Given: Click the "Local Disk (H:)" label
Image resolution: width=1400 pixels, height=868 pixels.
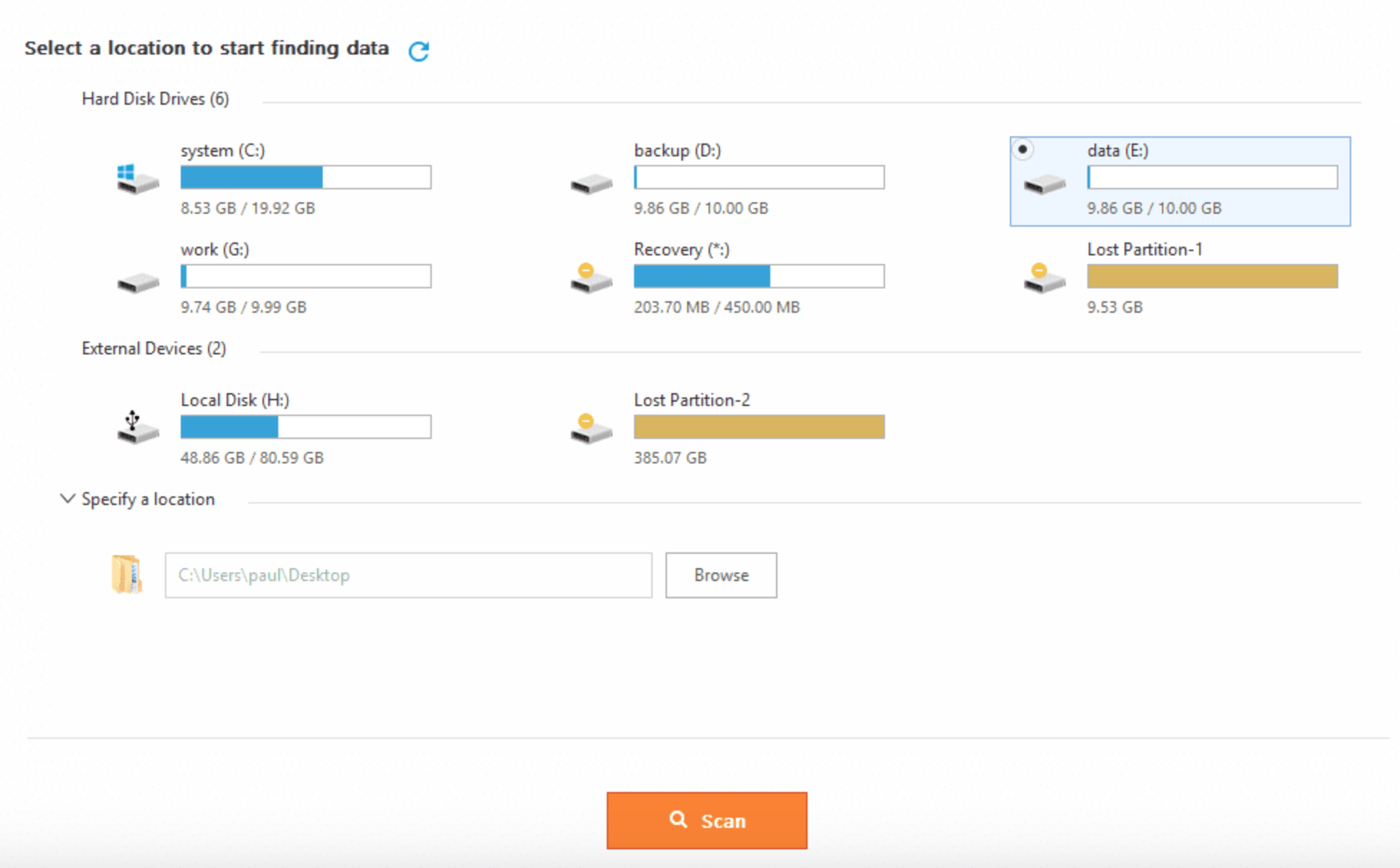Looking at the screenshot, I should click(235, 400).
